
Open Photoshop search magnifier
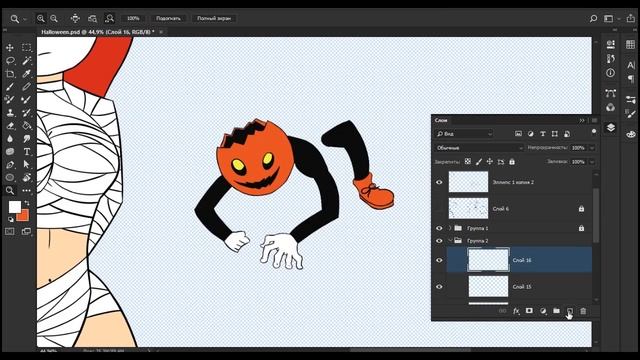(593, 18)
